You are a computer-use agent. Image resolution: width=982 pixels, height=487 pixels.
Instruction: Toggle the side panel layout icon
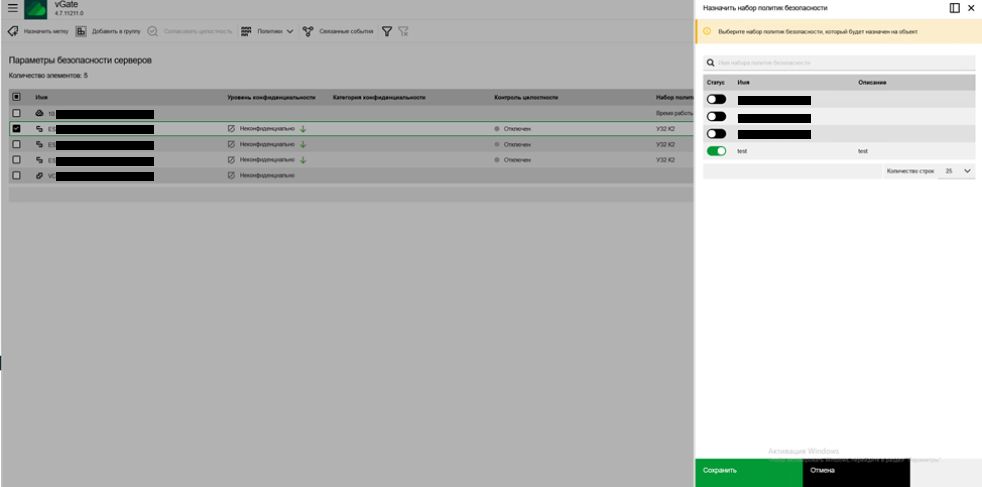tap(954, 8)
